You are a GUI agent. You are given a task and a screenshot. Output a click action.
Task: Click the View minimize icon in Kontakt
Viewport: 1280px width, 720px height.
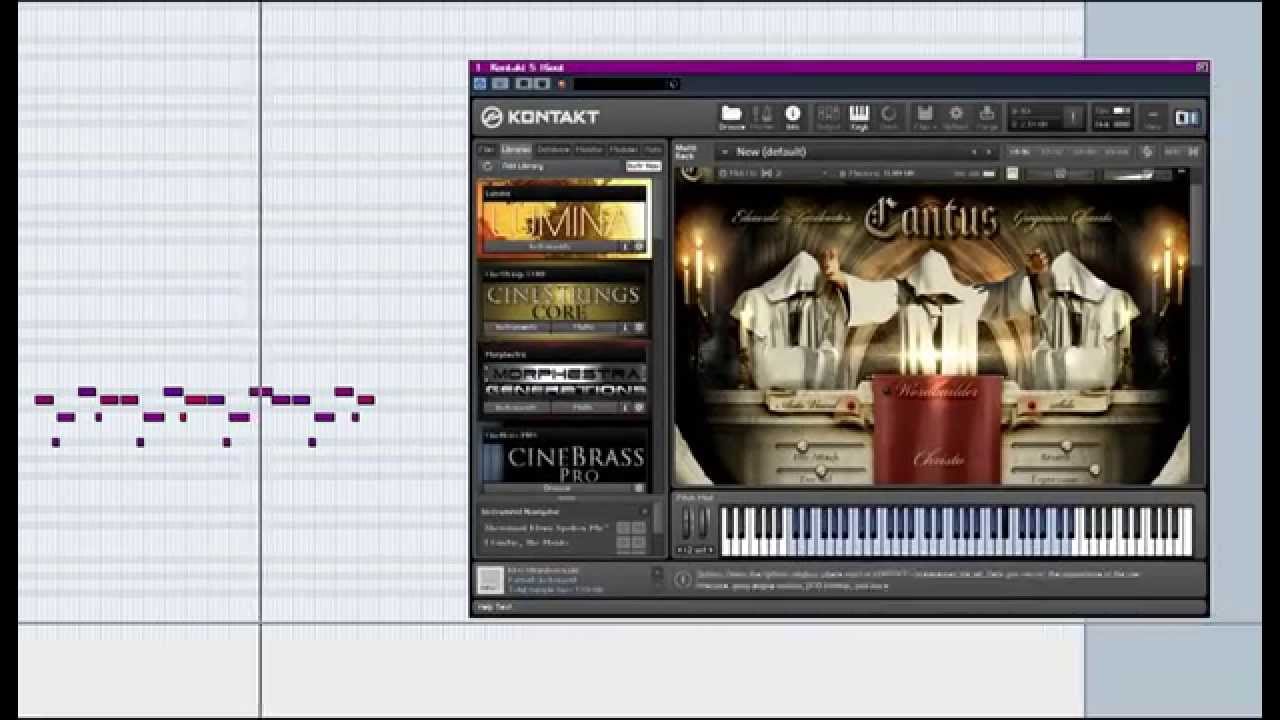tap(1152, 117)
